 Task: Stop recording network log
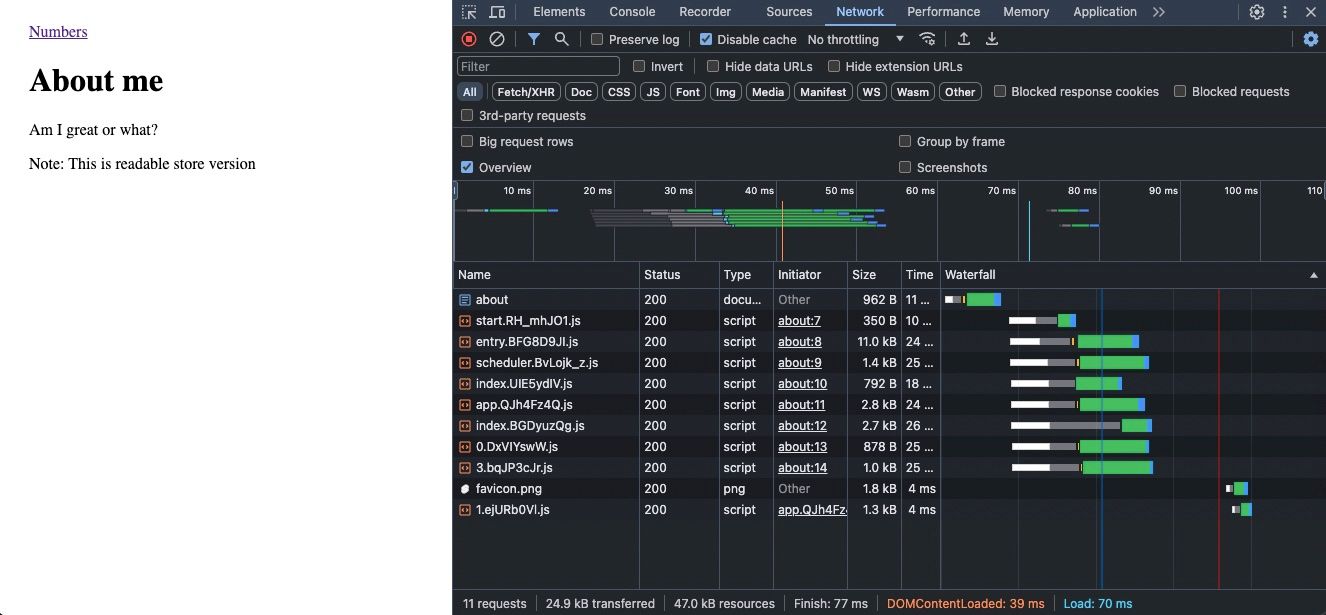(469, 39)
